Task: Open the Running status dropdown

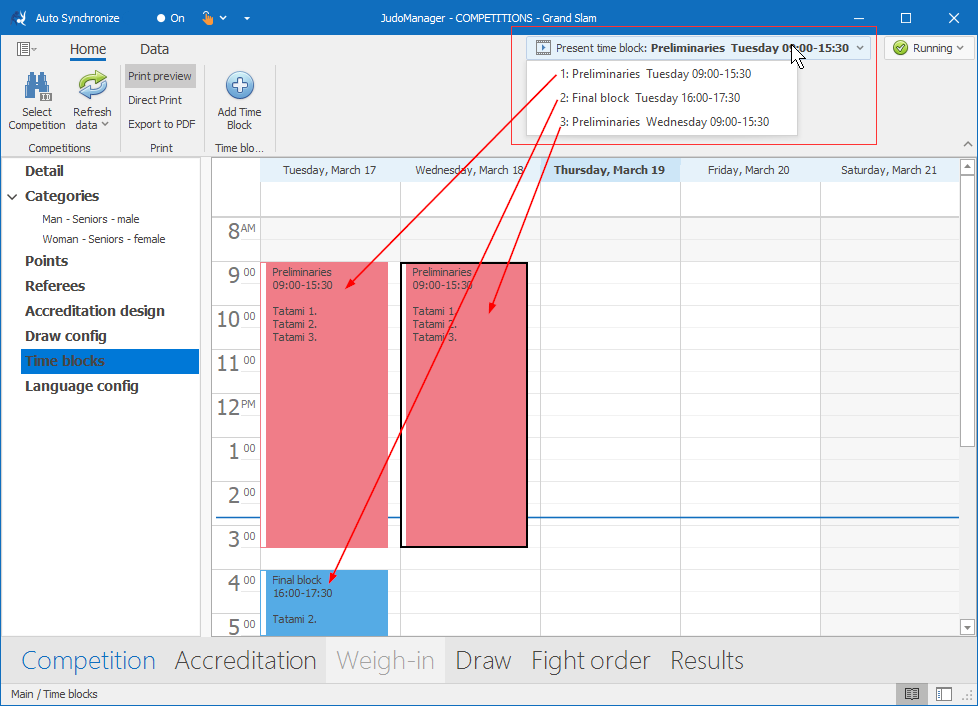Action: 928,48
